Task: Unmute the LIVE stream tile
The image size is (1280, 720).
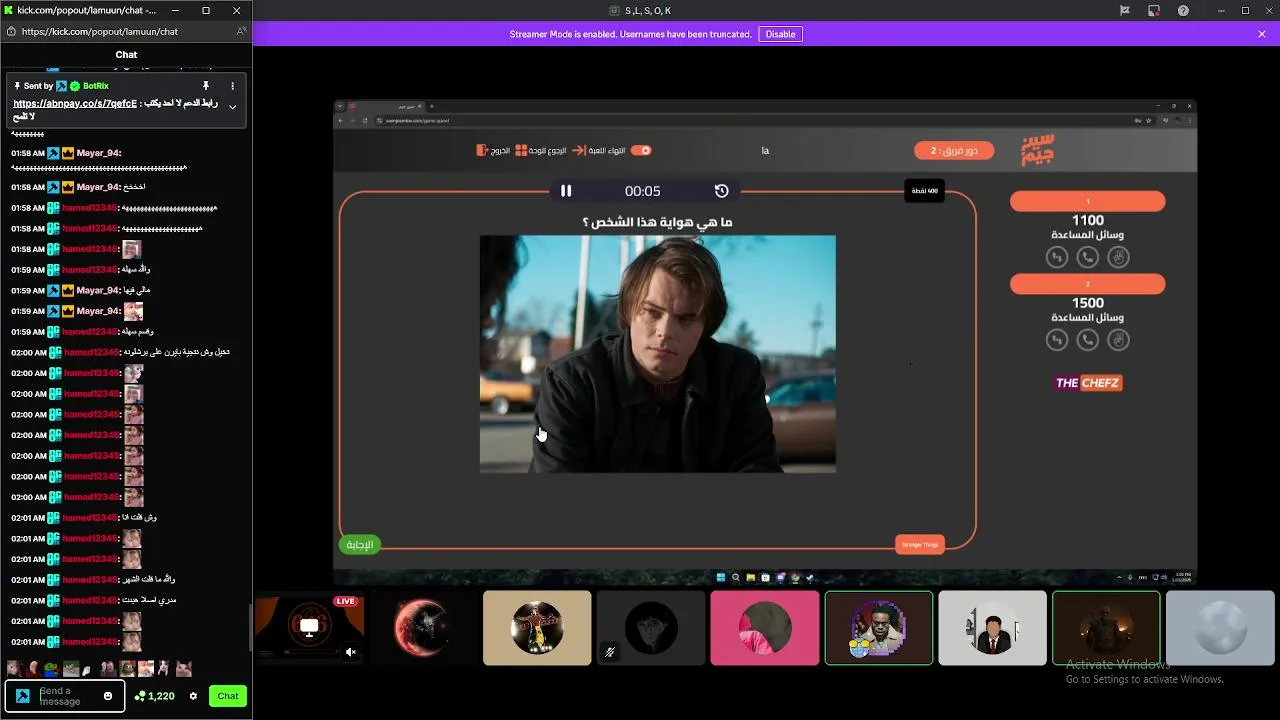Action: [351, 652]
